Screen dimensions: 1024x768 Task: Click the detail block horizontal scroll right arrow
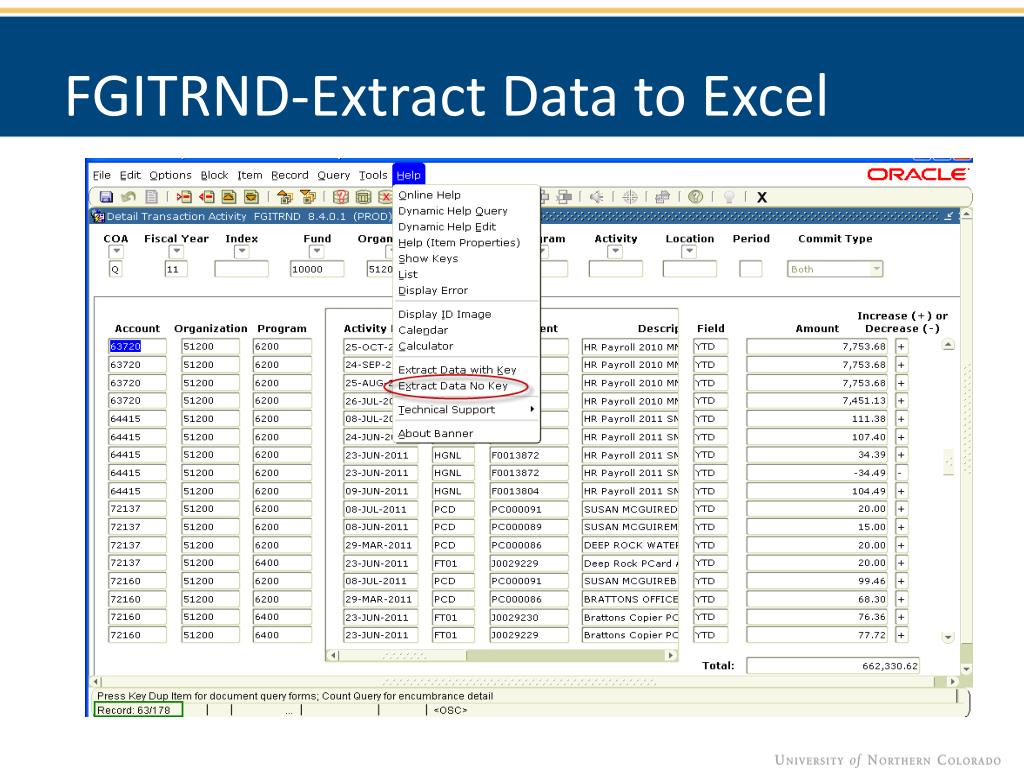pos(671,655)
